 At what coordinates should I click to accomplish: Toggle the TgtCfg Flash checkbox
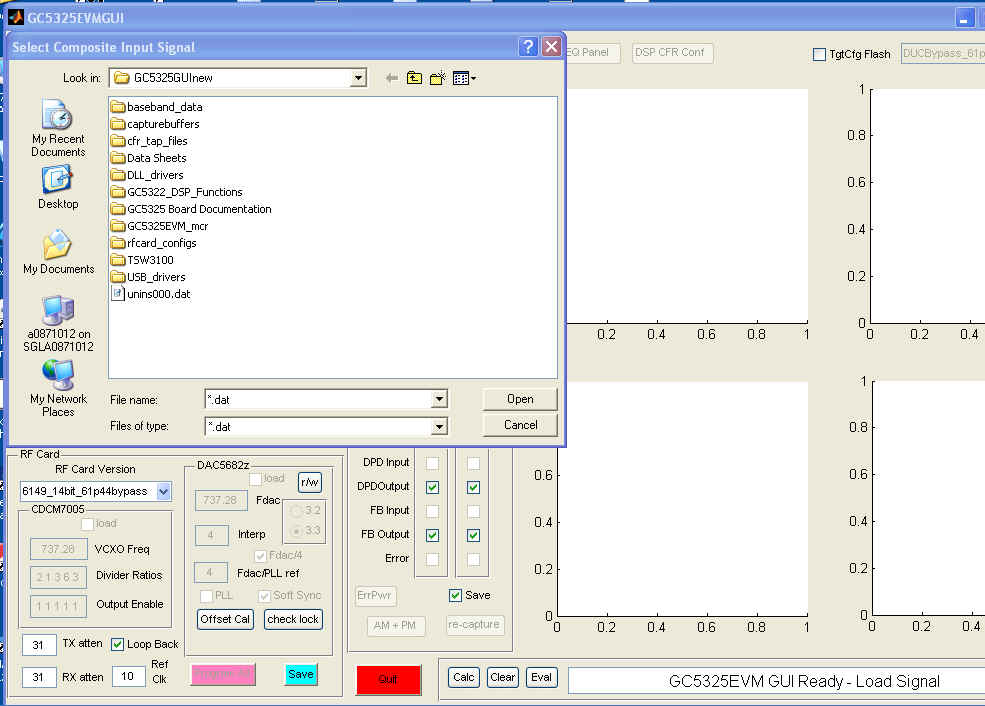tap(819, 55)
